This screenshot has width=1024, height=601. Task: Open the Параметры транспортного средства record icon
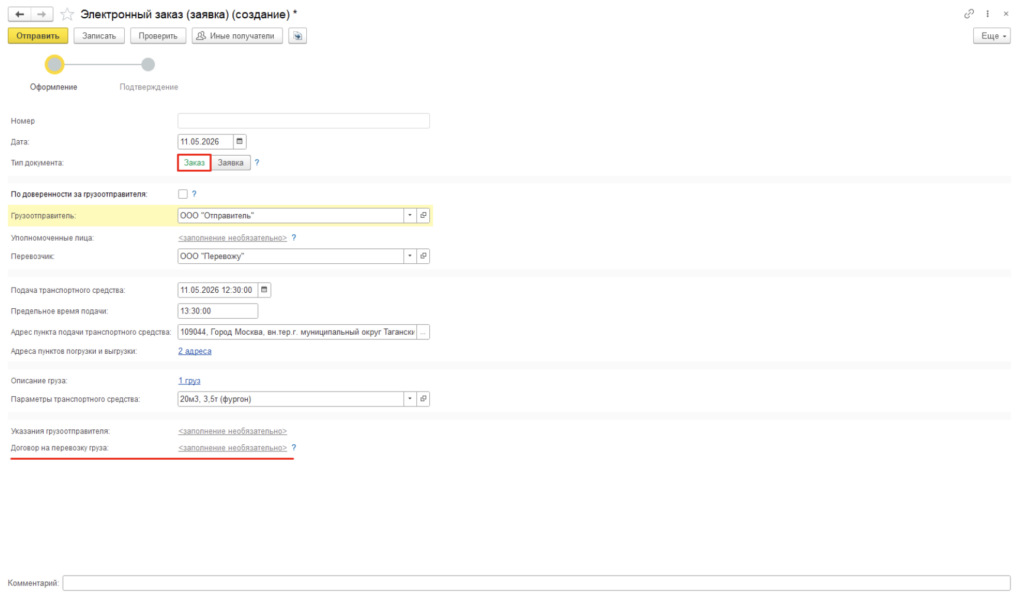[423, 399]
